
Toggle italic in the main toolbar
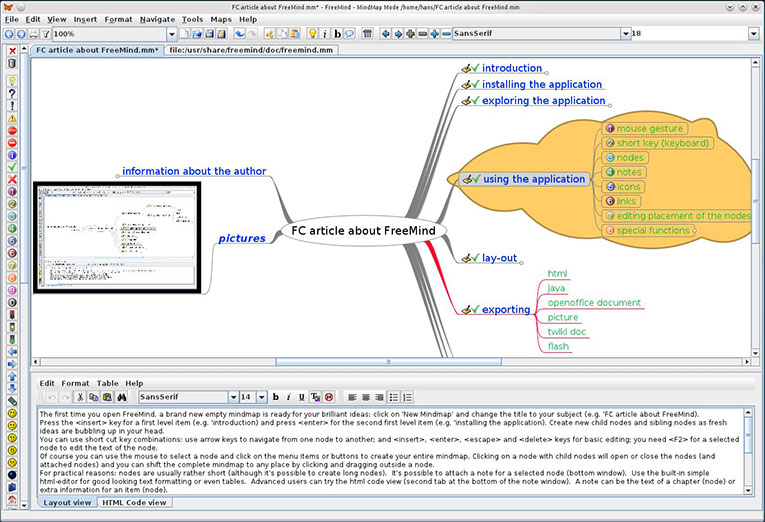coord(325,34)
